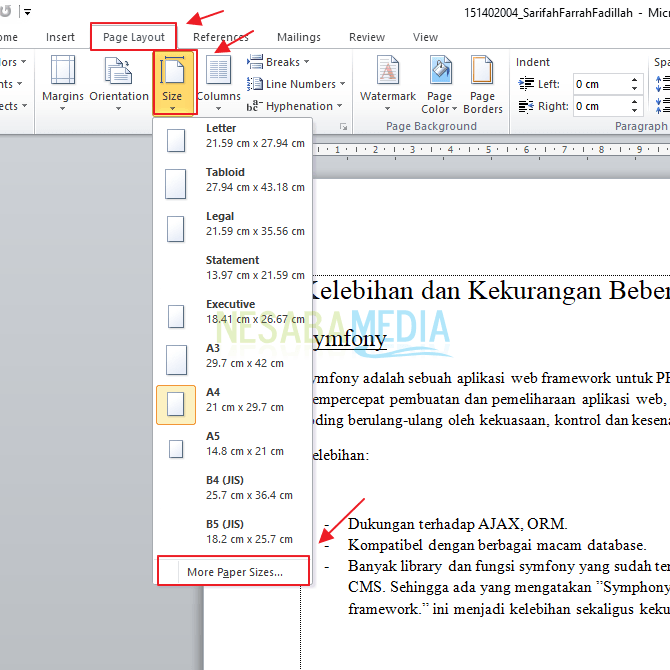
Task: Click the Effects dropdown in Themes group
Action: click(13, 106)
